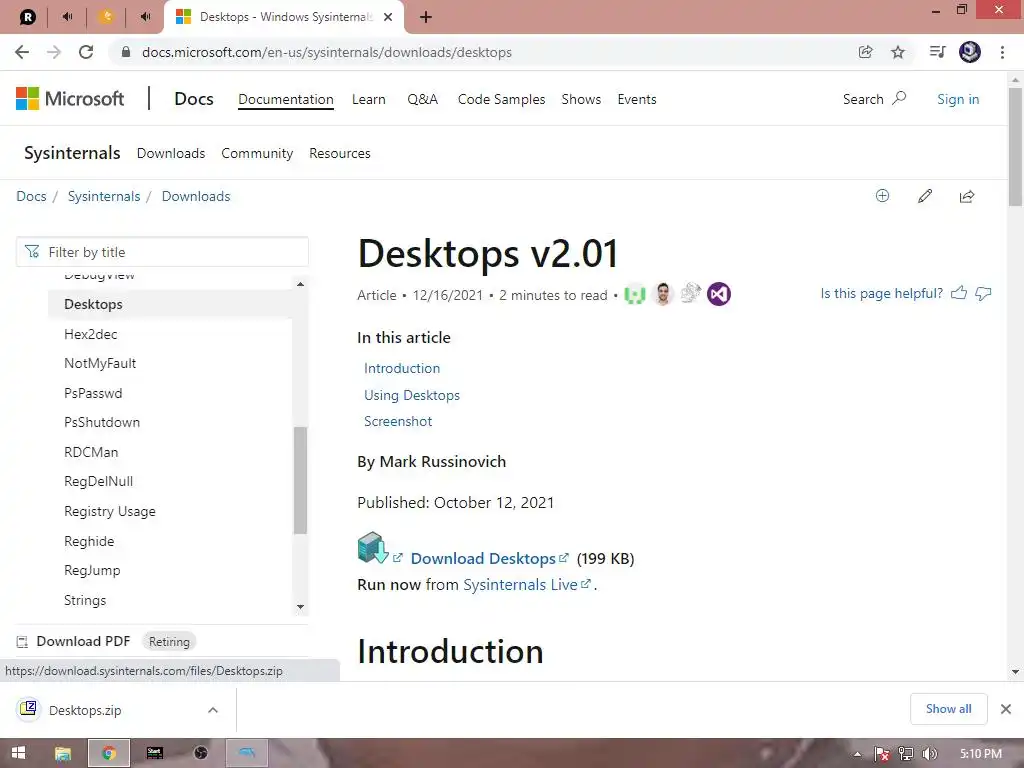The image size is (1024, 768).
Task: Open Code Samples page
Action: coord(502,99)
